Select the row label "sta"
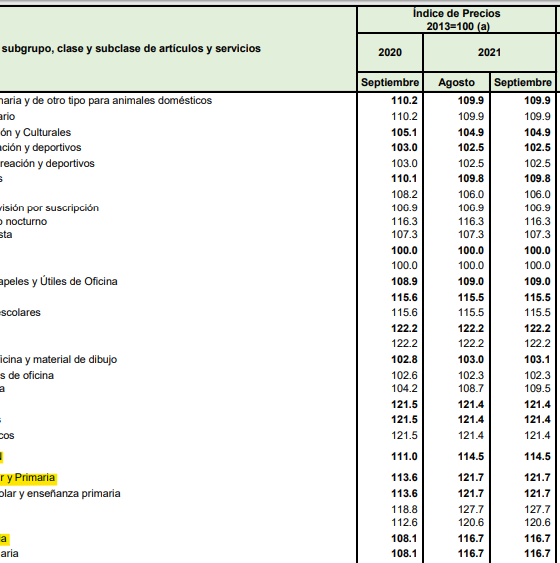560x563 pixels. (6, 235)
